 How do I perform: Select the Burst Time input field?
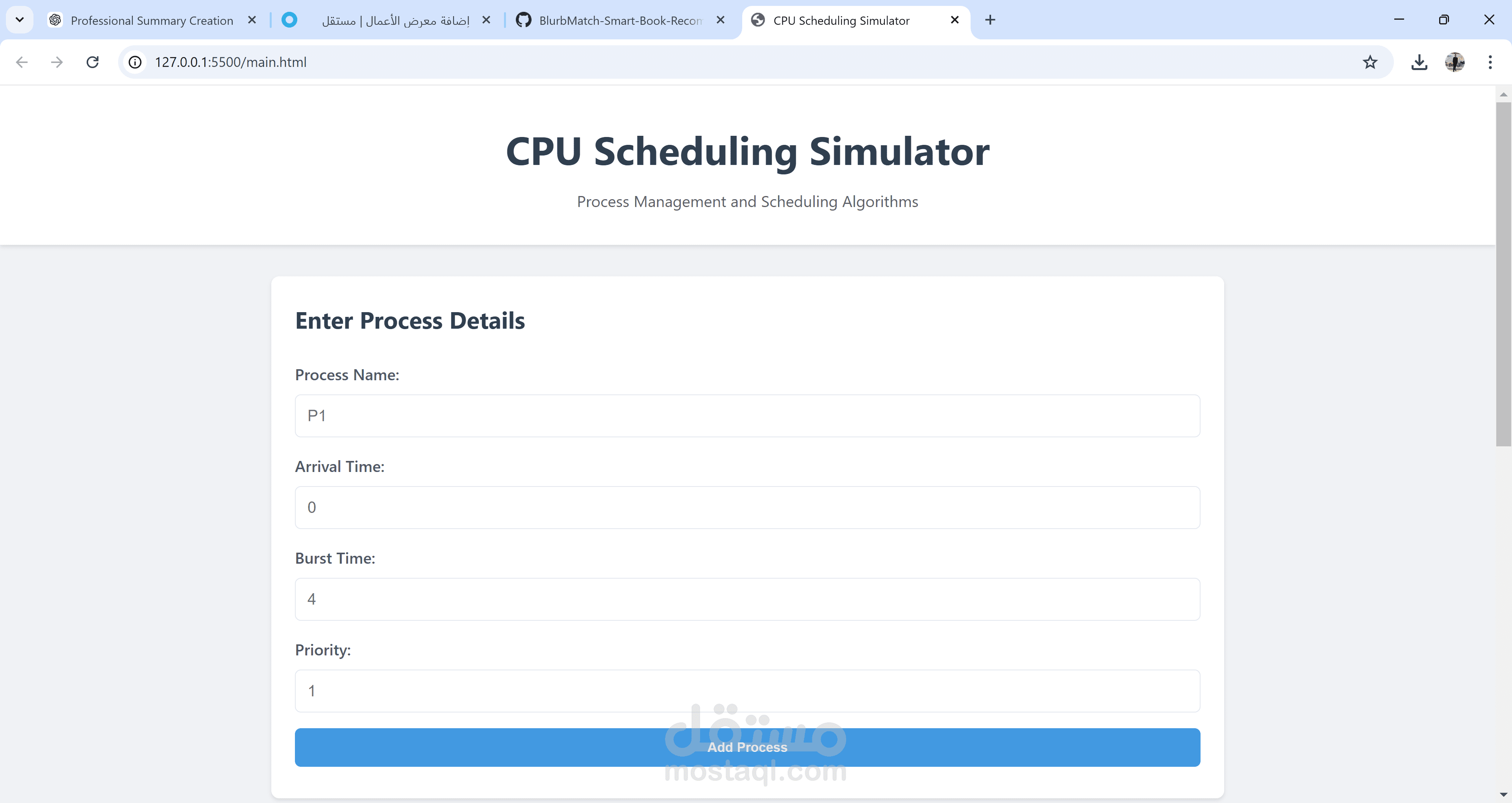tap(747, 599)
